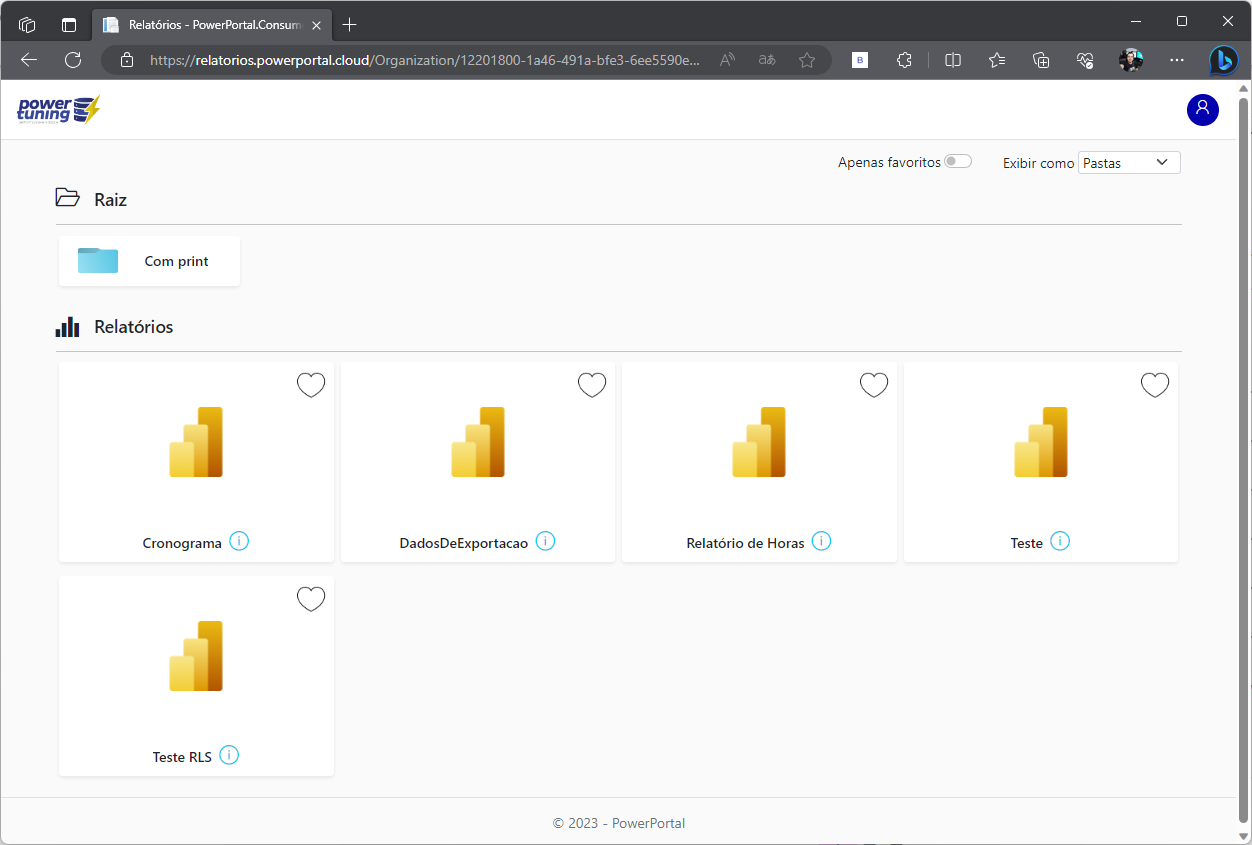Viewport: 1252px width, 845px height.
Task: Click the info icon next to Teste RLS
Action: tap(229, 755)
